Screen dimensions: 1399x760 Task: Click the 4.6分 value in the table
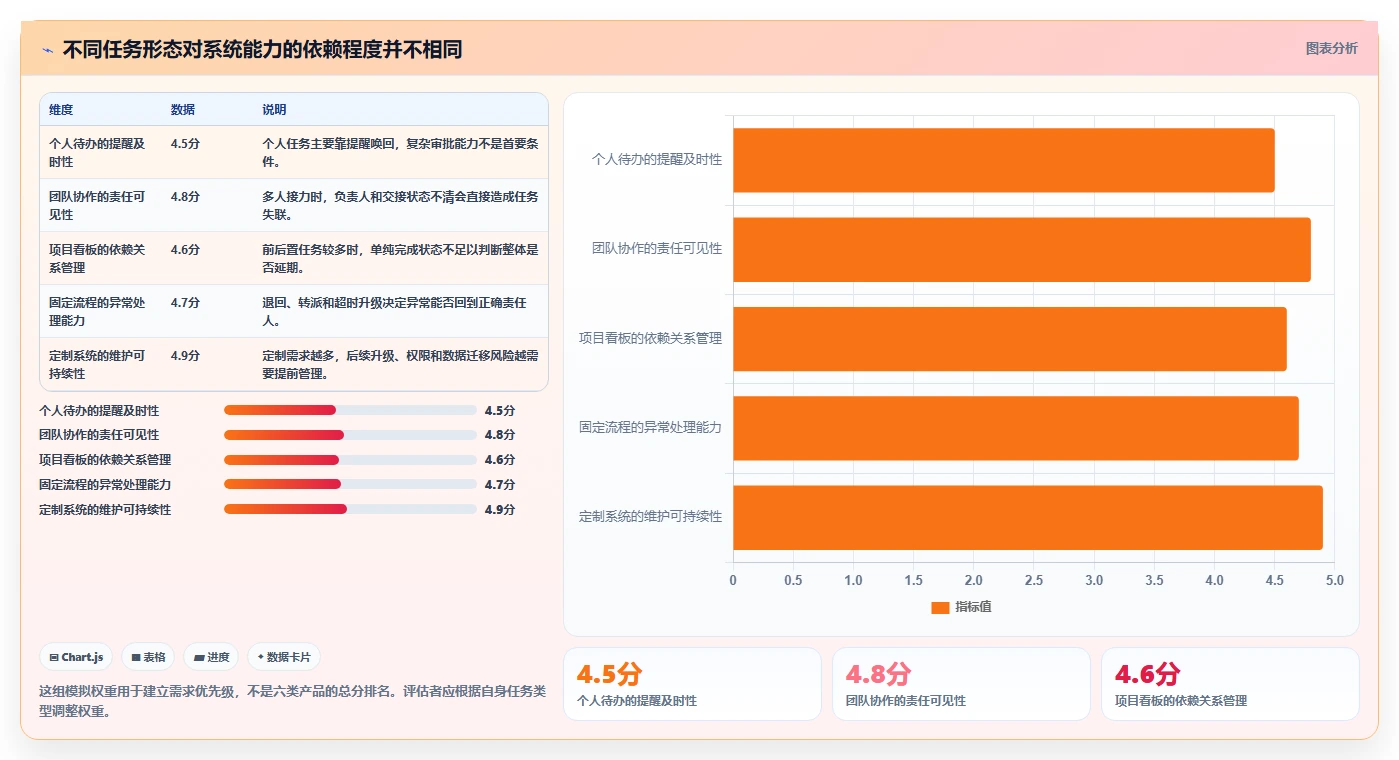185,250
